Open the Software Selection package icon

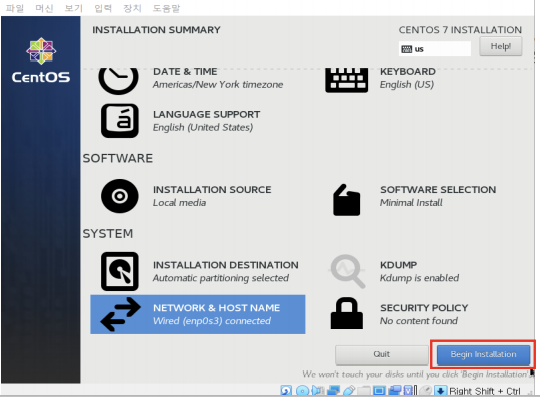pyautogui.click(x=346, y=200)
